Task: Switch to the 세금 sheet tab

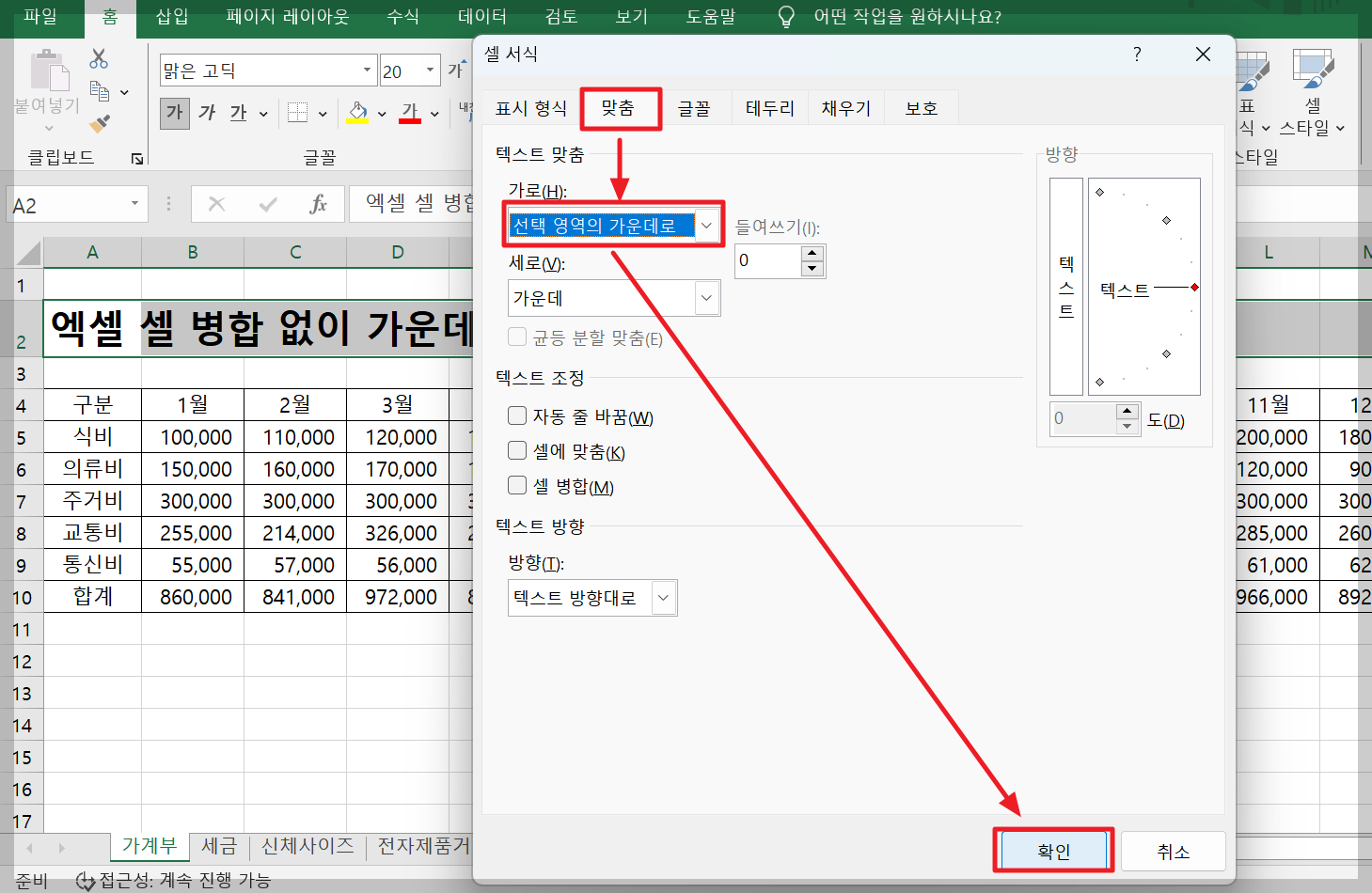Action: pos(218,845)
